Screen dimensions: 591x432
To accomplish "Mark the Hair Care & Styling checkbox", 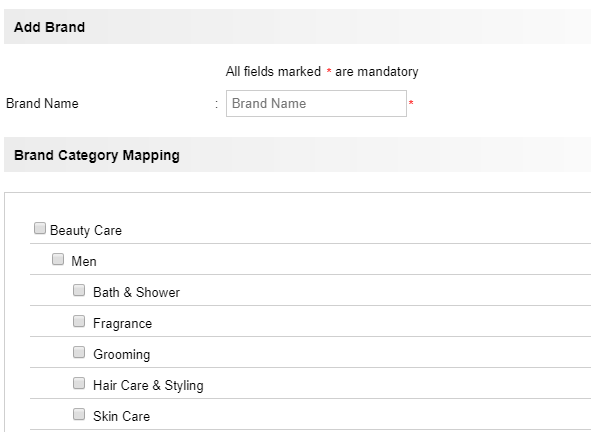I will click(x=79, y=383).
